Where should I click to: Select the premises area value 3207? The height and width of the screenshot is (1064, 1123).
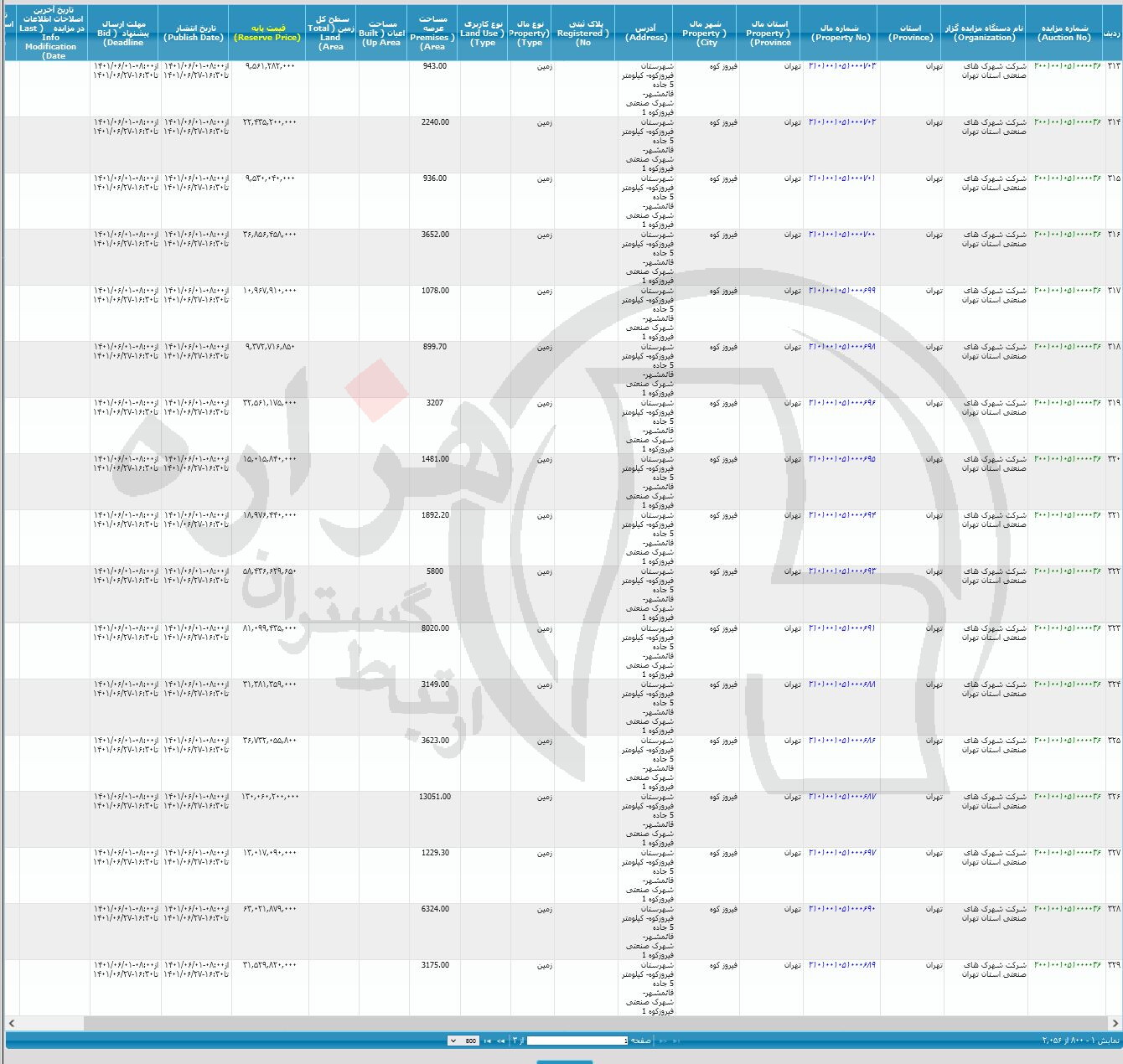[x=434, y=403]
